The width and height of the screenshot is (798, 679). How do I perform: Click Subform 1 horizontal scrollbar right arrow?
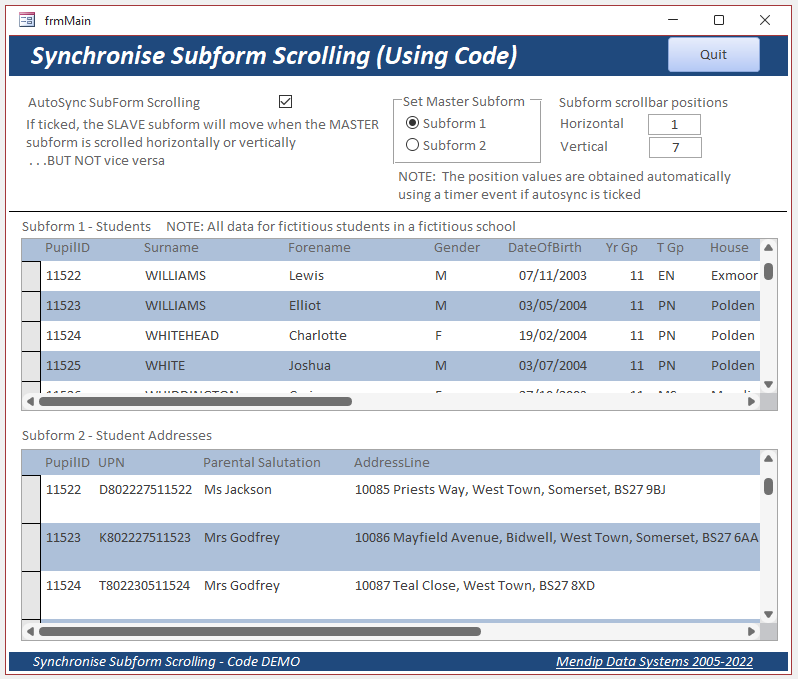coord(751,401)
